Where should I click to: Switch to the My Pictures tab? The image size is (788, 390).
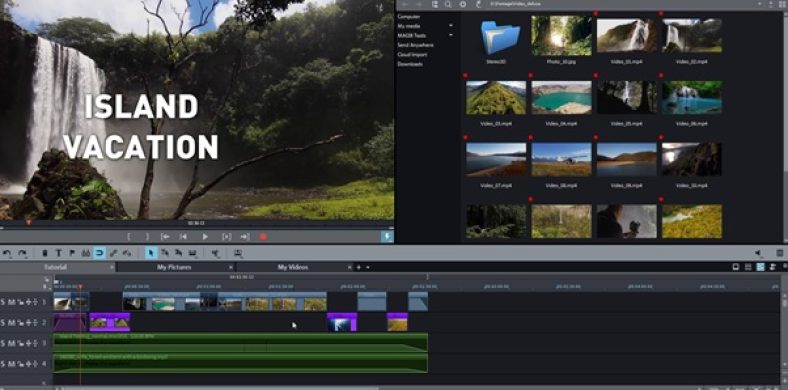coord(174,267)
